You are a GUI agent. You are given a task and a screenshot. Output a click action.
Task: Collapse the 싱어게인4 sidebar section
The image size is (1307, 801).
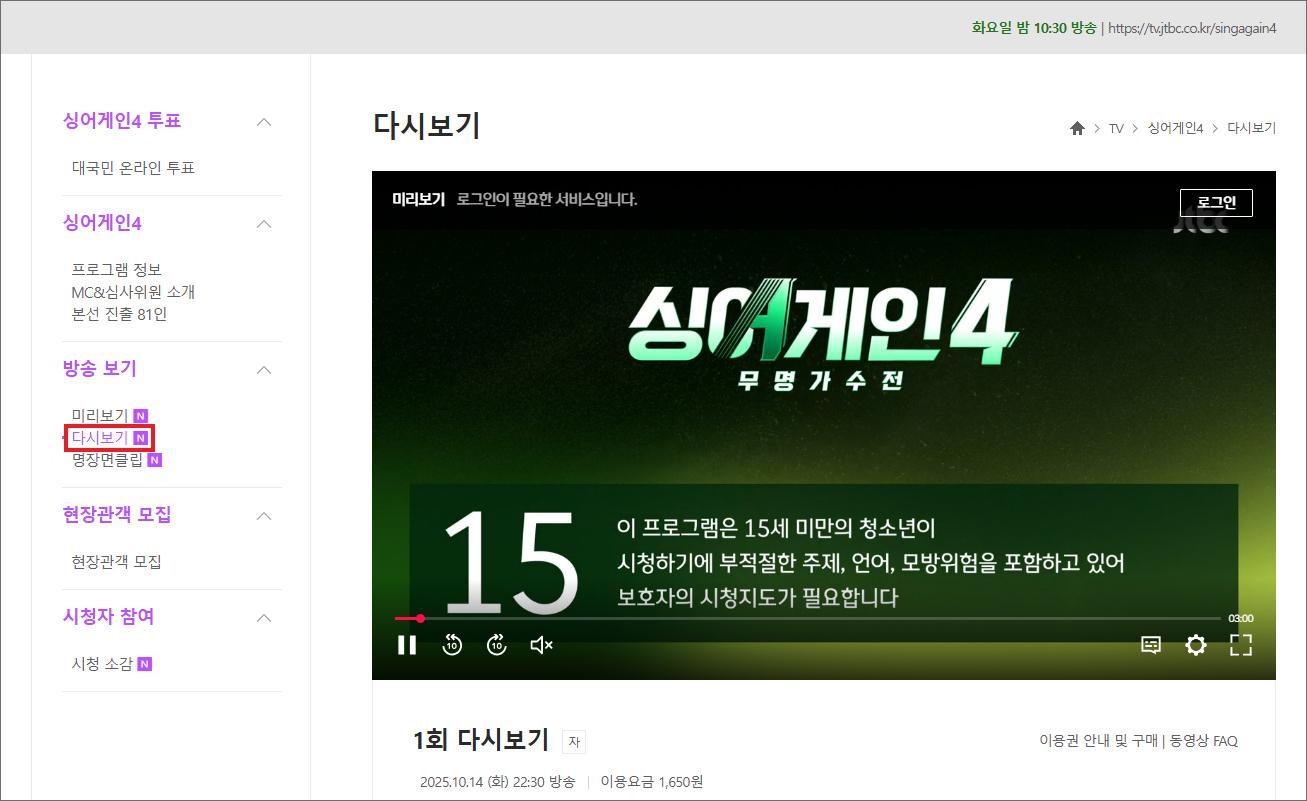coord(264,224)
